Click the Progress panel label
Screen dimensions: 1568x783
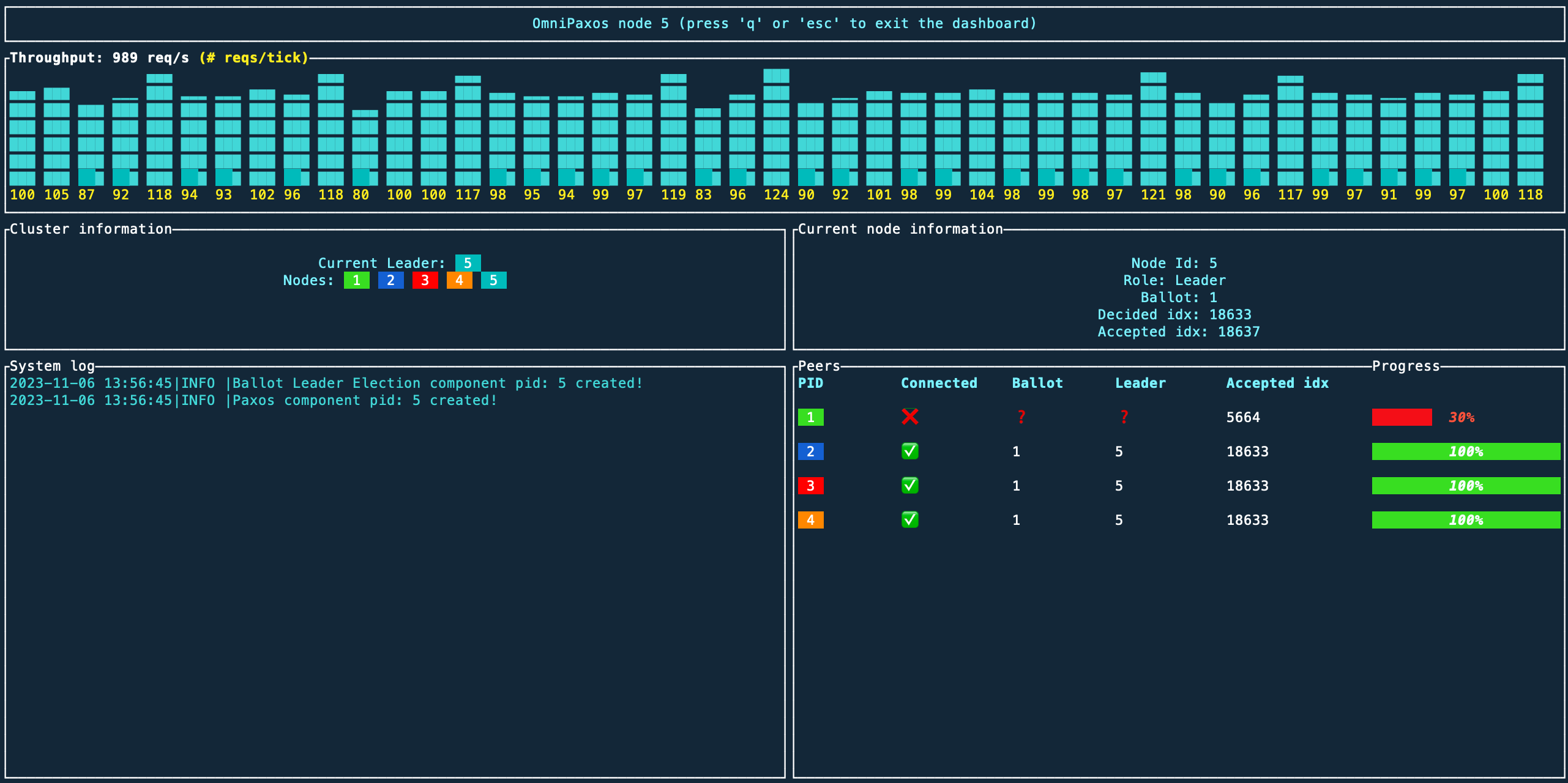point(1406,366)
